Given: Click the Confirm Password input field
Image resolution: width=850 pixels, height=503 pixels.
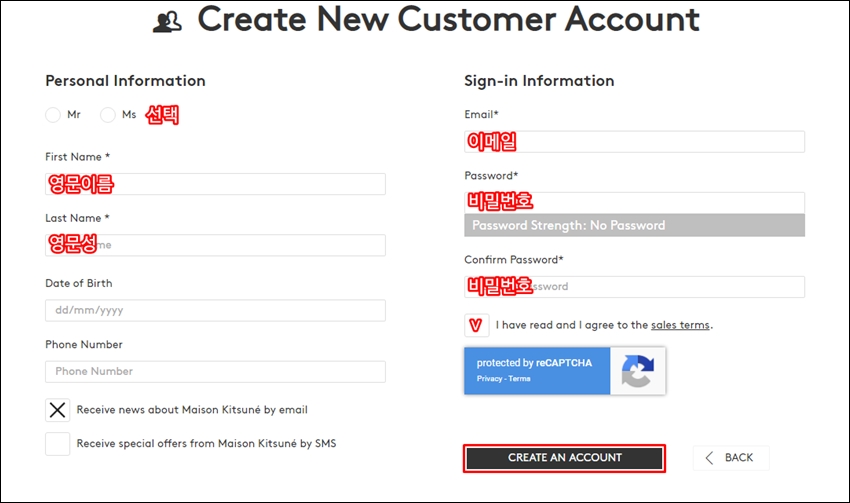Looking at the screenshot, I should 634,287.
